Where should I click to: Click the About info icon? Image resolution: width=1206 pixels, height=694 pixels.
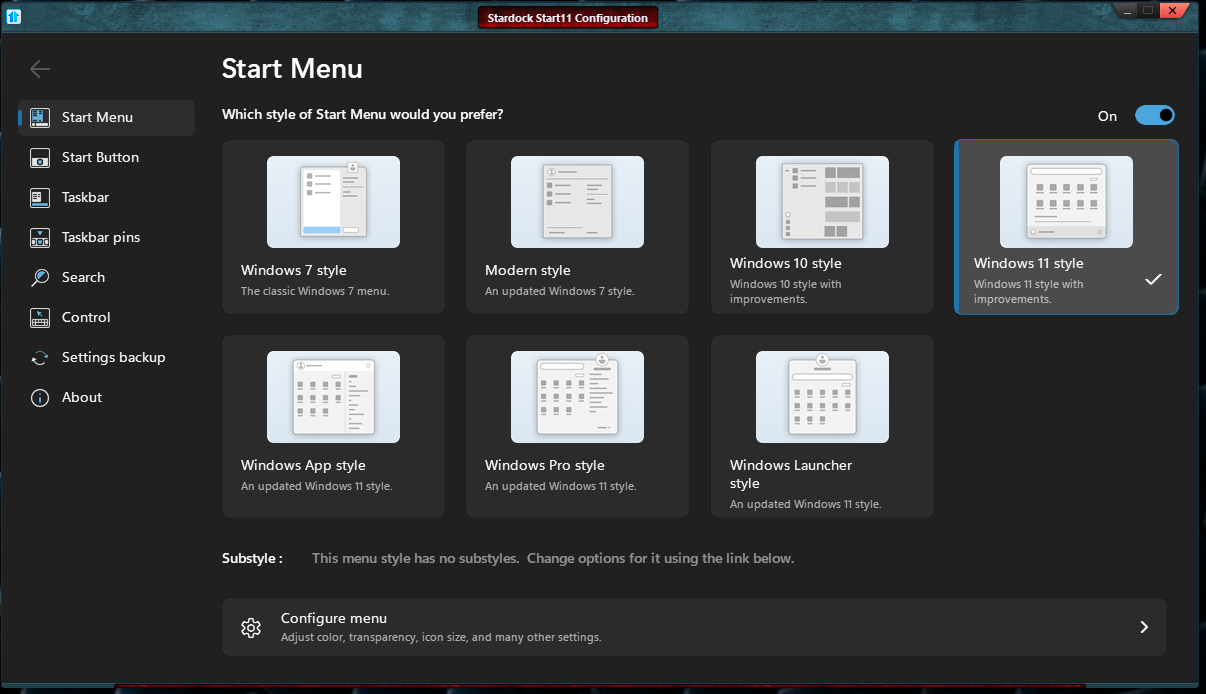tap(40, 398)
